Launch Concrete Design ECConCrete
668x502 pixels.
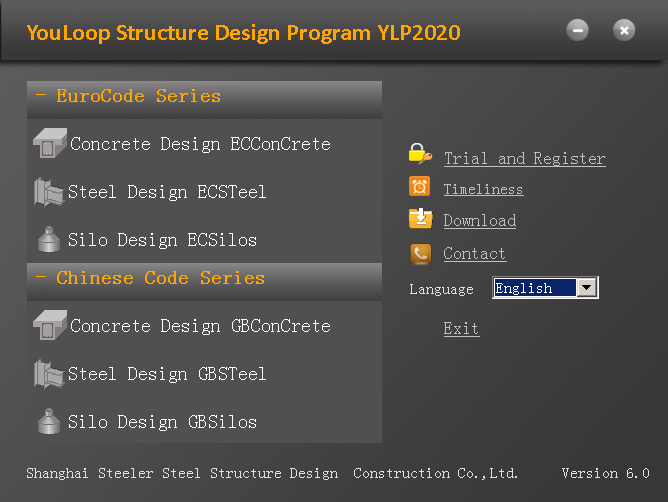tap(200, 144)
